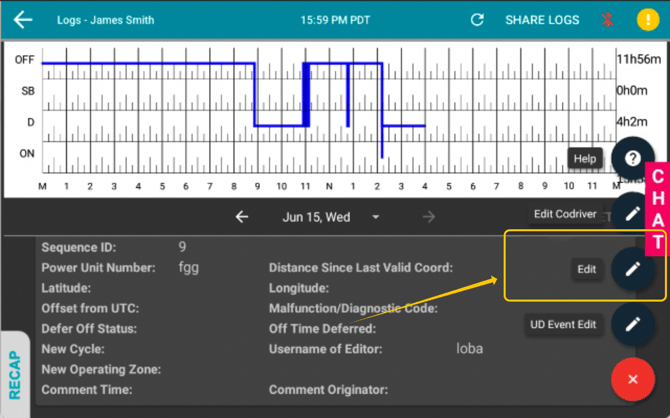Tap the red Bluetooth disconnected icon

(x=607, y=20)
